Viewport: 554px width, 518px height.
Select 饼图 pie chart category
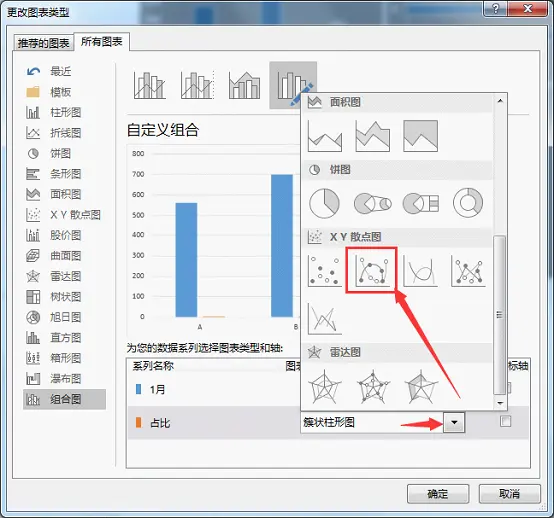pos(64,154)
